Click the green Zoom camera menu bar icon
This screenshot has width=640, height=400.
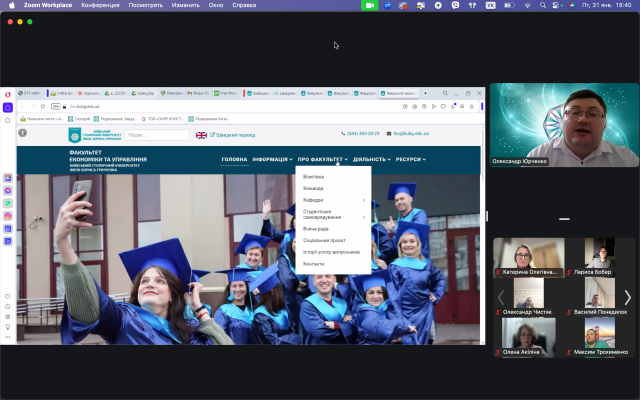(x=370, y=5)
